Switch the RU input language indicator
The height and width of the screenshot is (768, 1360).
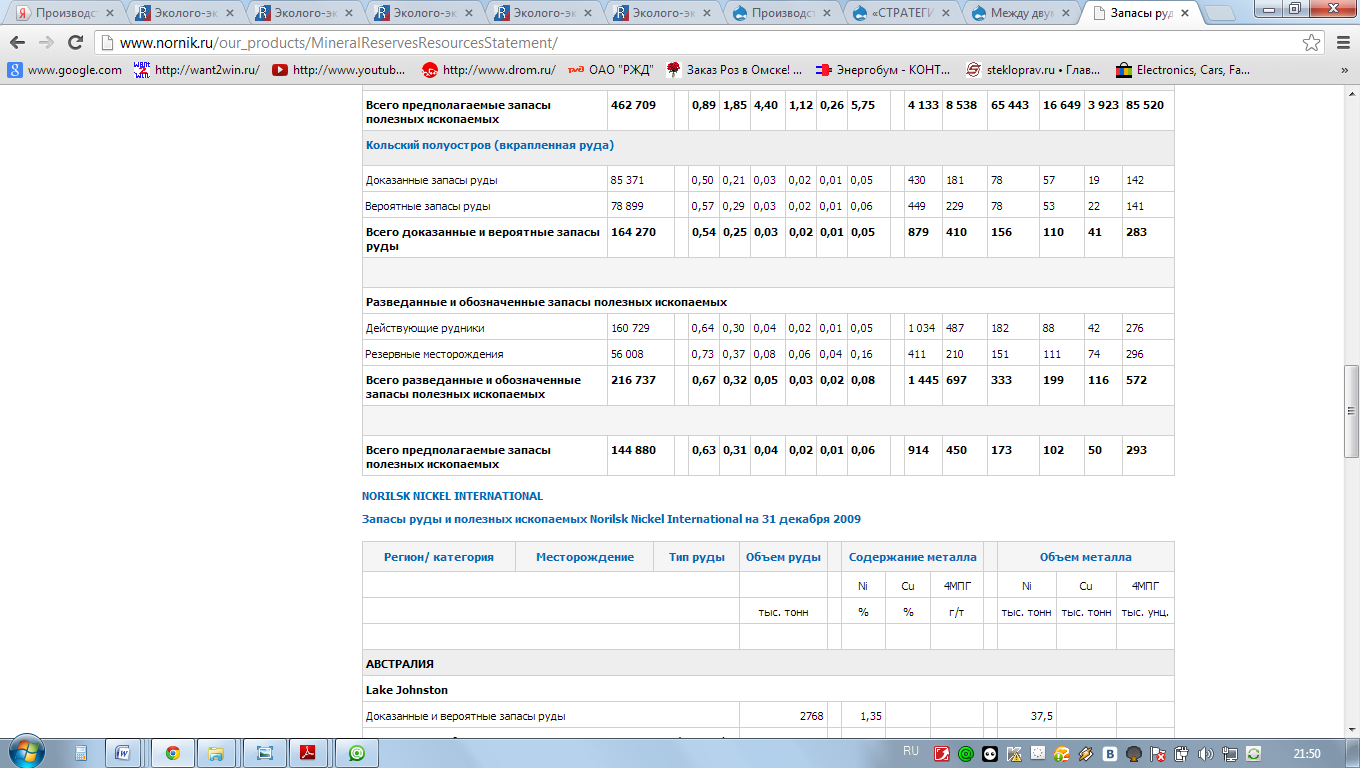[x=911, y=751]
